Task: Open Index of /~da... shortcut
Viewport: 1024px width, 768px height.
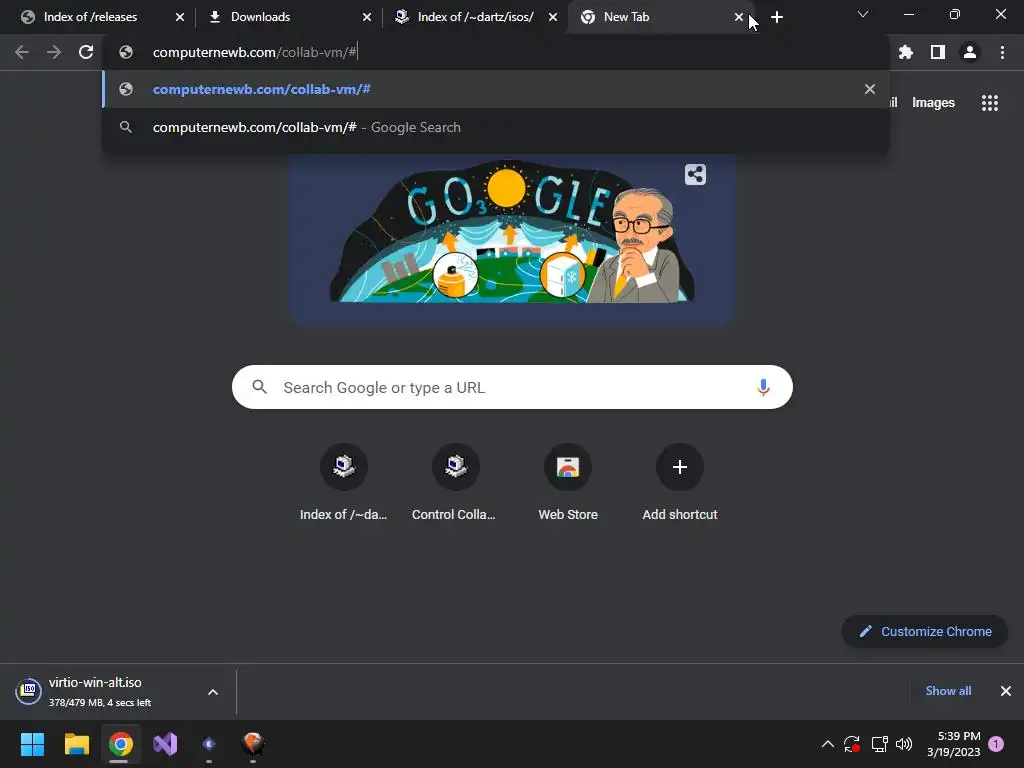Action: coord(344,483)
